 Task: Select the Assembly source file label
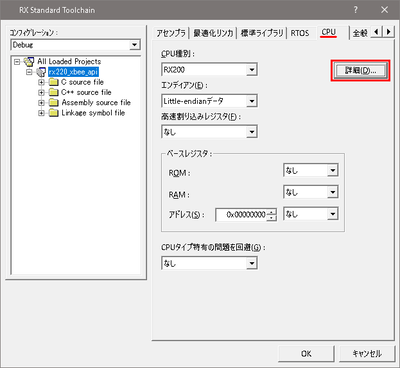[96, 103]
